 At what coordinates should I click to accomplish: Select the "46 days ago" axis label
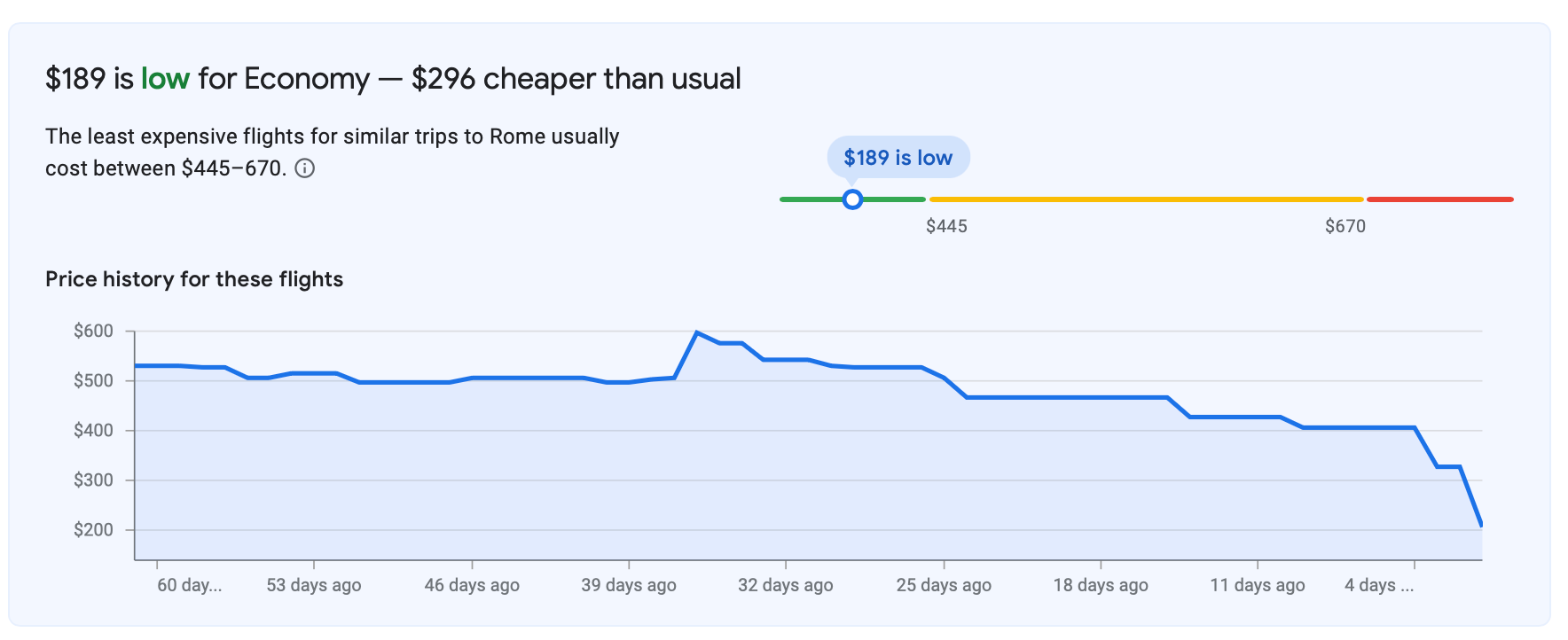472,585
